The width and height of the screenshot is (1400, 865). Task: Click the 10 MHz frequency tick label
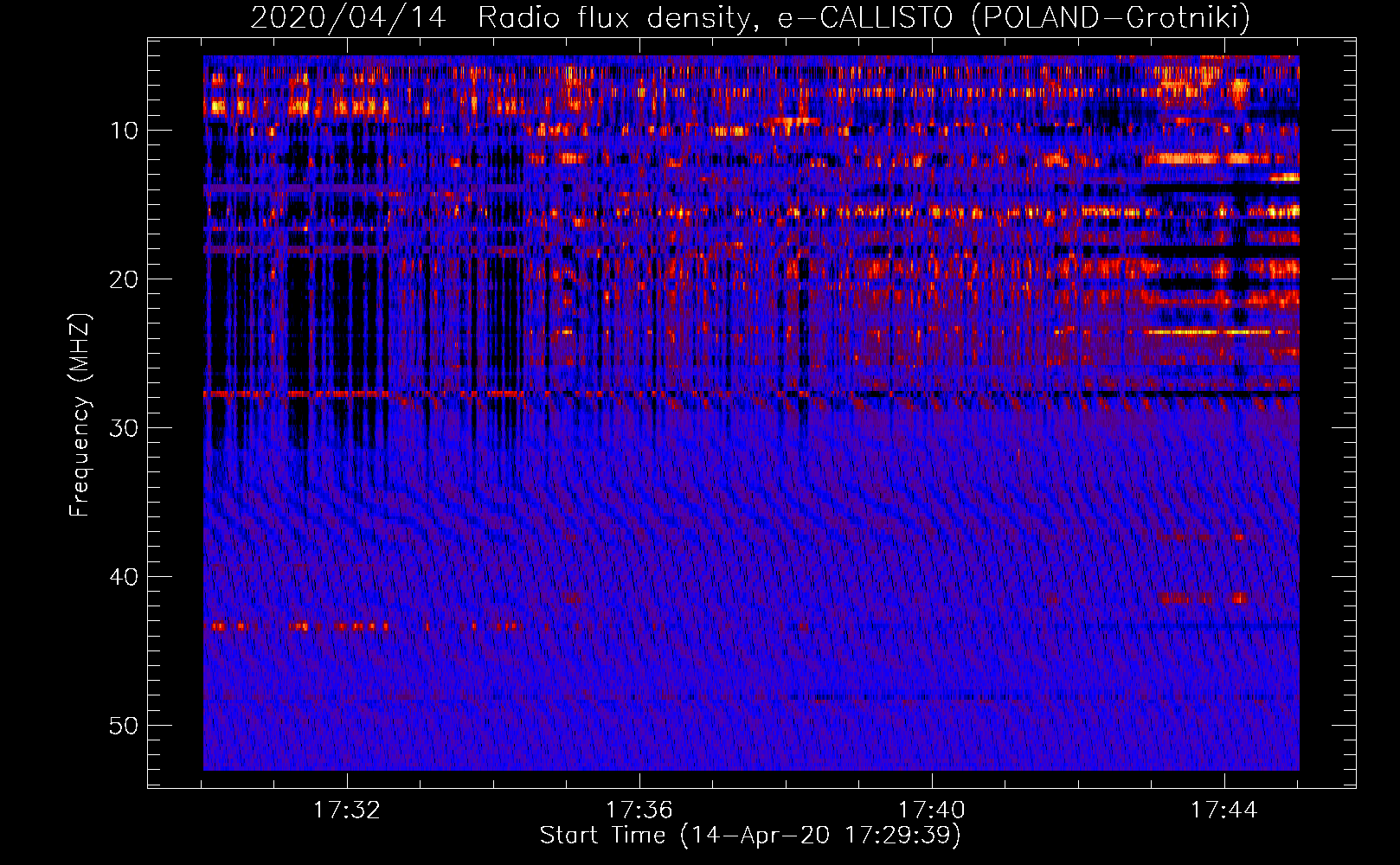pos(125,131)
